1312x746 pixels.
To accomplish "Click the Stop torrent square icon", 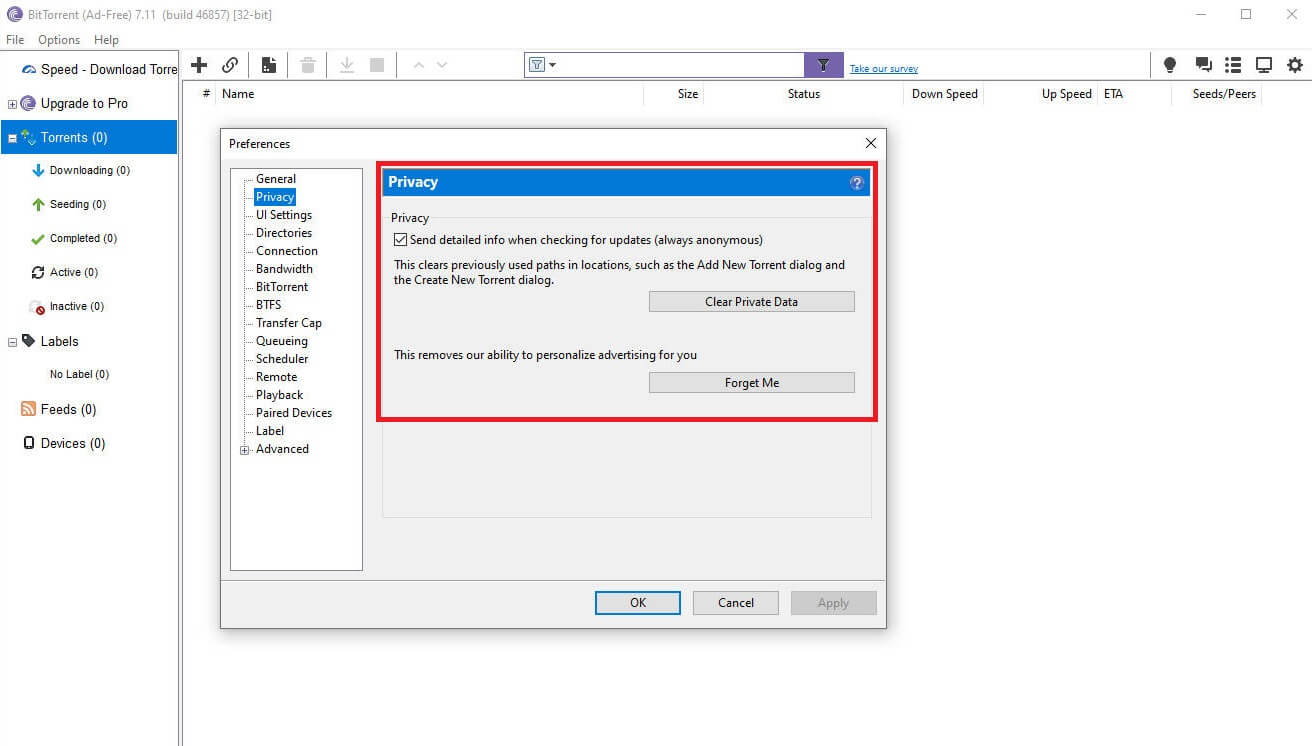I will point(377,65).
